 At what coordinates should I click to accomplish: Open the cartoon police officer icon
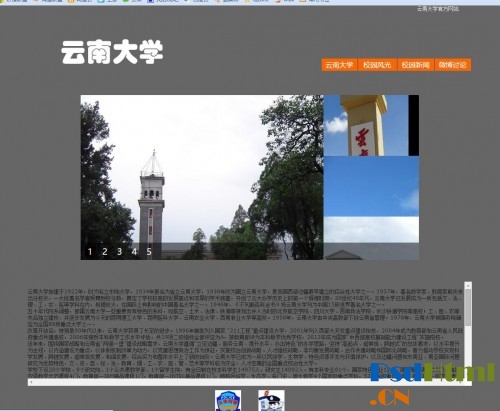click(x=271, y=400)
